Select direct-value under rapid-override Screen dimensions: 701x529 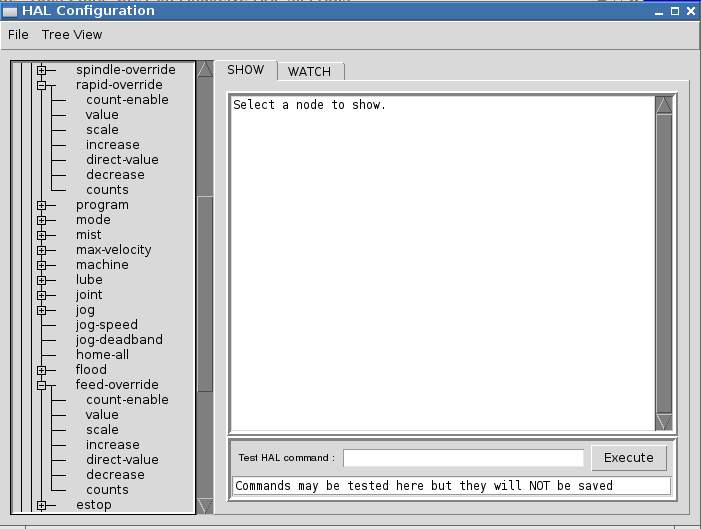click(122, 160)
